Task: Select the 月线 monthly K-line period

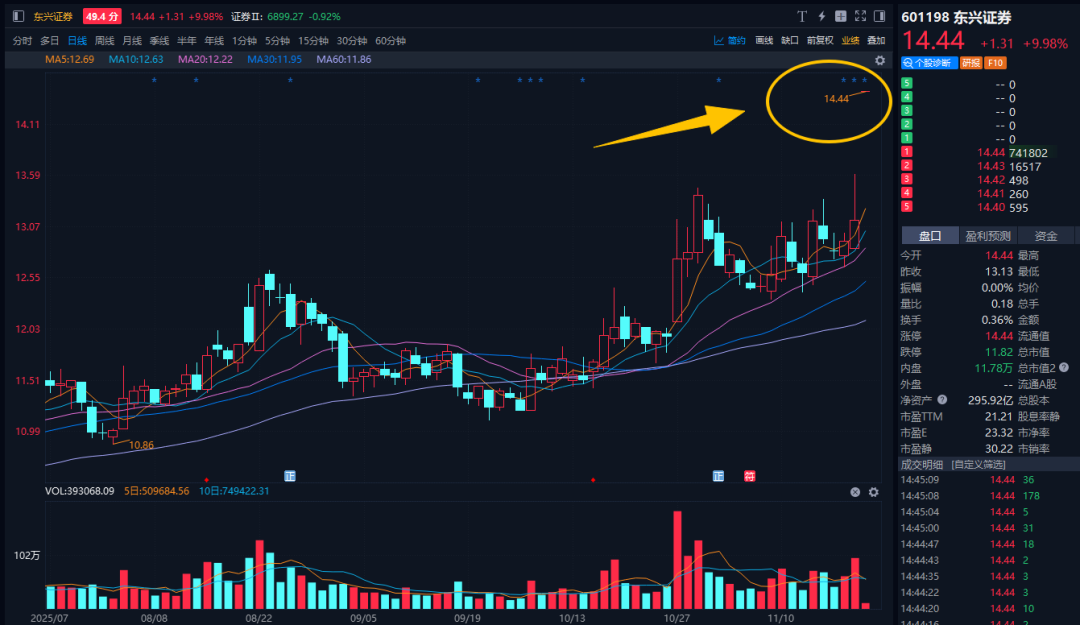Action: [132, 41]
